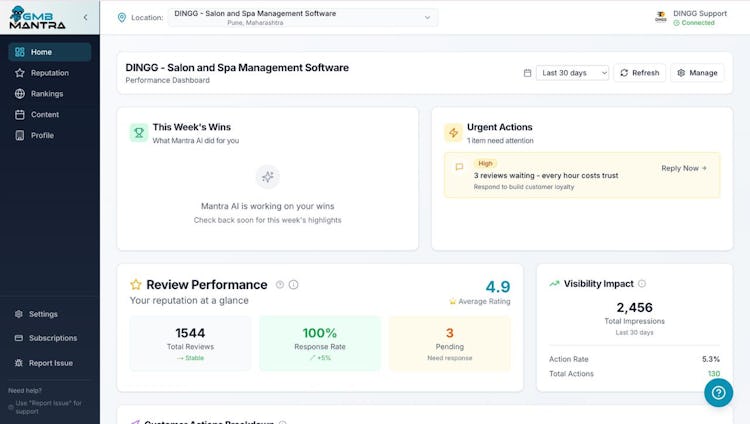
Task: Open the help chat bubble icon
Action: point(718,392)
